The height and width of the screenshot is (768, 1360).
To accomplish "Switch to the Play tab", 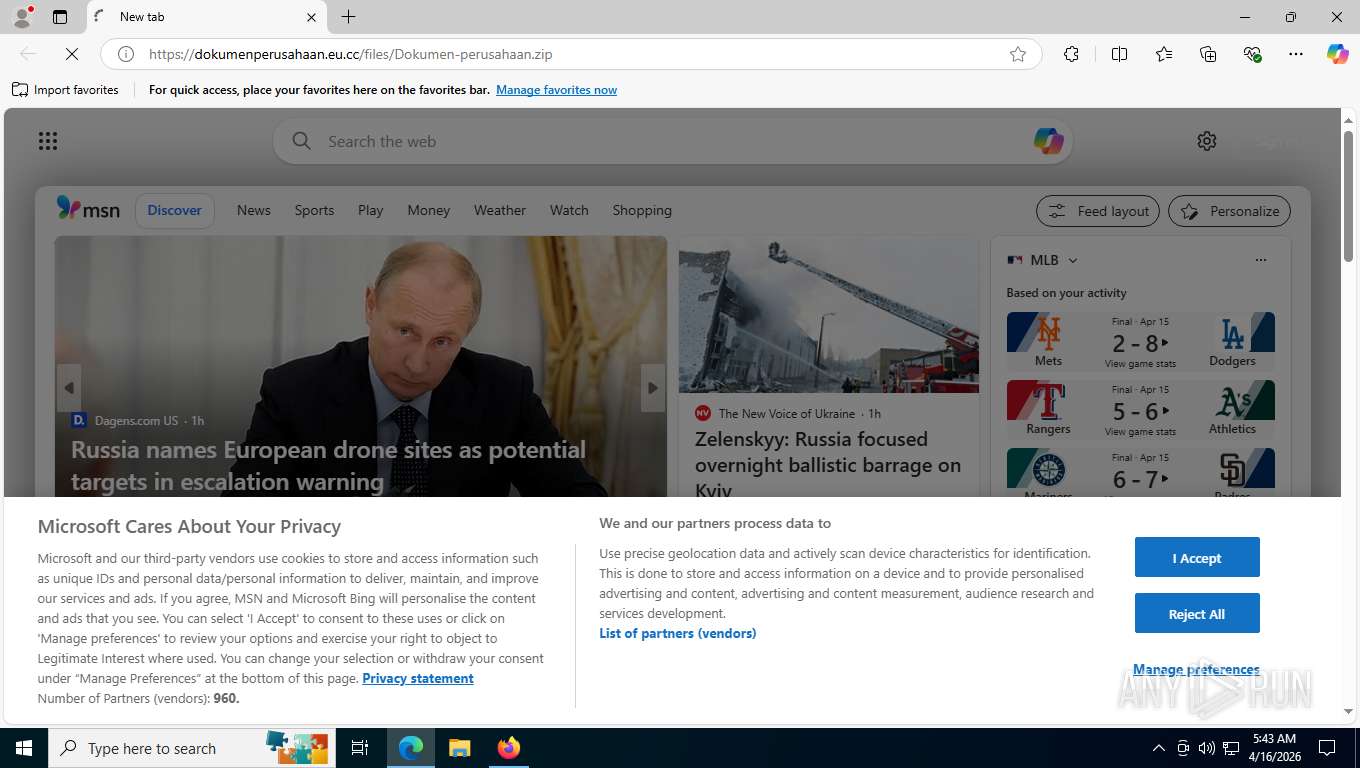I will pyautogui.click(x=370, y=210).
